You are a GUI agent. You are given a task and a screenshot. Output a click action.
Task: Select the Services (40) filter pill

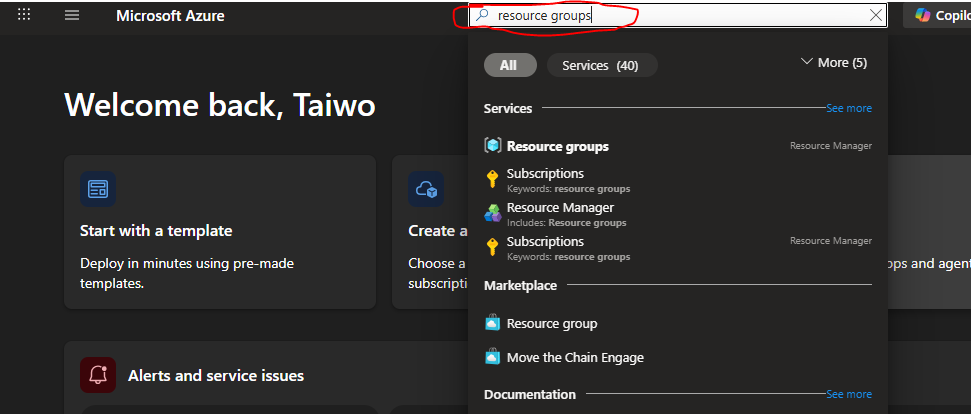[x=601, y=65]
